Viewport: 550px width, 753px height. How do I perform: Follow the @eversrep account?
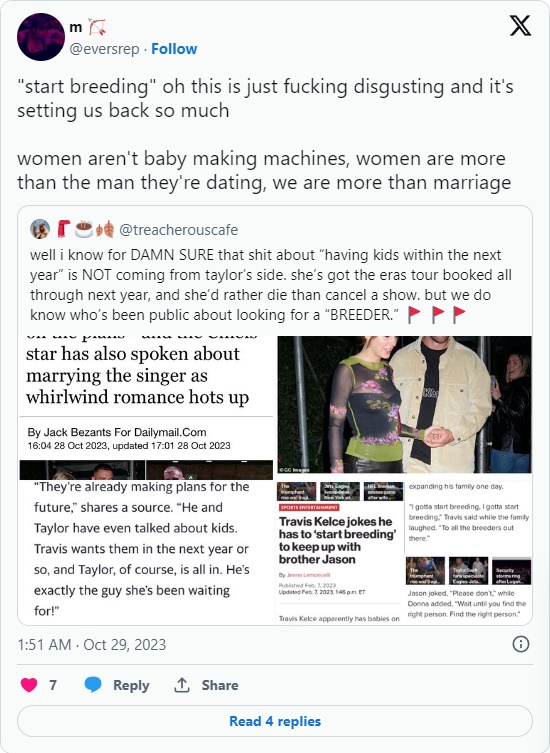coord(174,49)
